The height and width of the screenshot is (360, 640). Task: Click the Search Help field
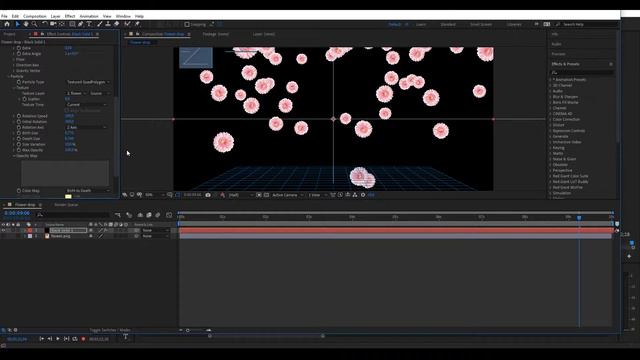click(586, 24)
